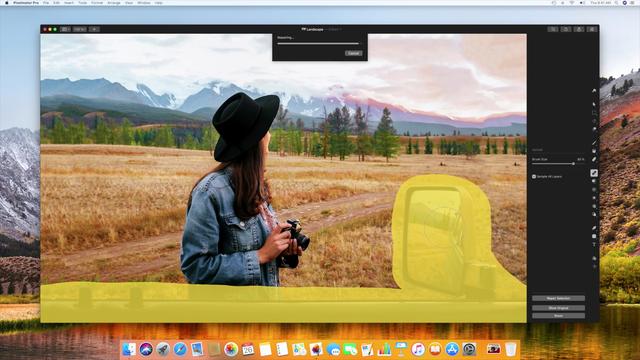This screenshot has height=360, width=640.
Task: Open Keynote from the dock
Action: (x=401, y=349)
